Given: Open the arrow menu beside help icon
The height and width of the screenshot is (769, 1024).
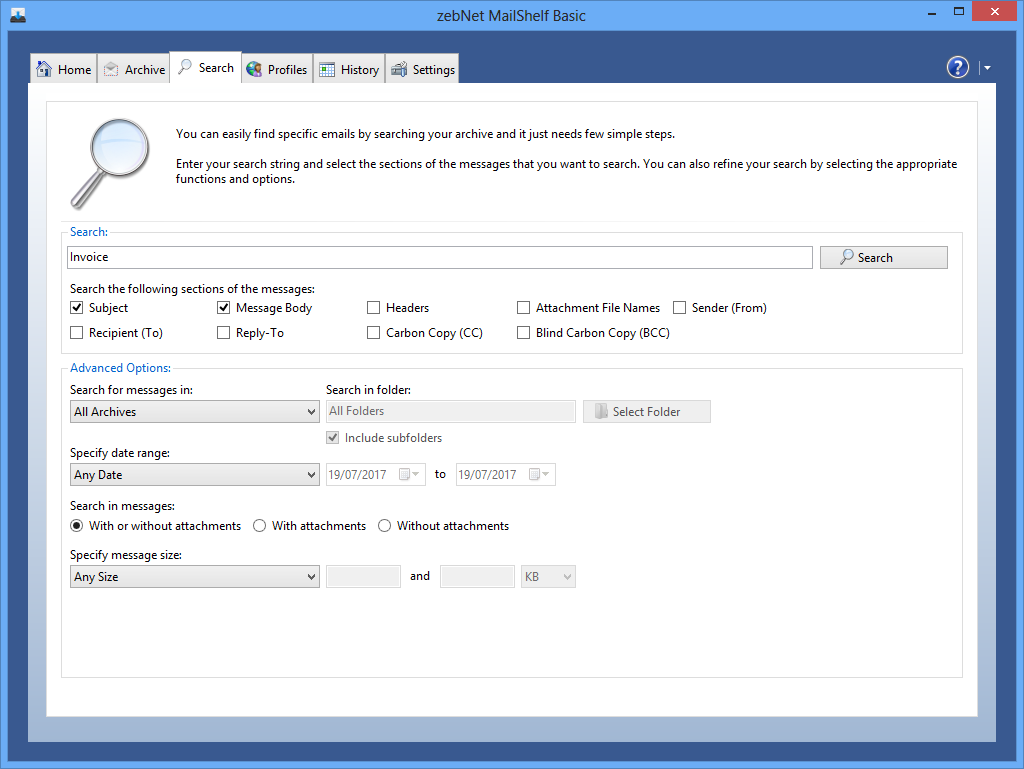Looking at the screenshot, I should pyautogui.click(x=987, y=68).
